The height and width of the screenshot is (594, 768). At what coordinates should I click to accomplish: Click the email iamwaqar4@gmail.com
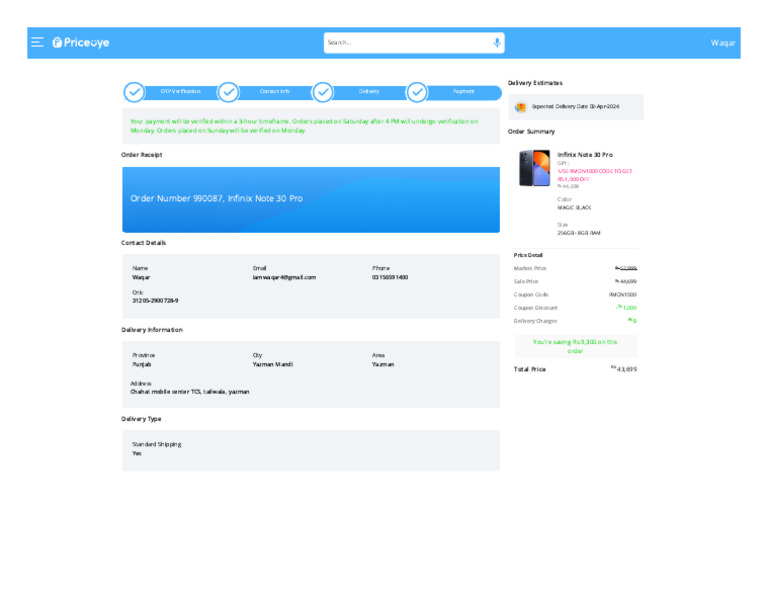284,278
